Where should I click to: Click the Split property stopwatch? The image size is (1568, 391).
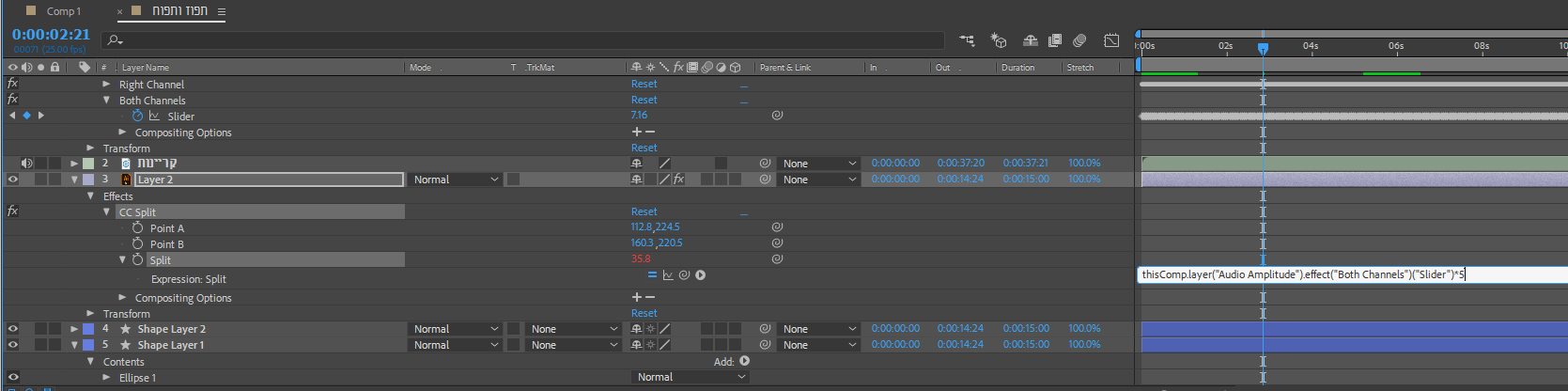tap(138, 259)
